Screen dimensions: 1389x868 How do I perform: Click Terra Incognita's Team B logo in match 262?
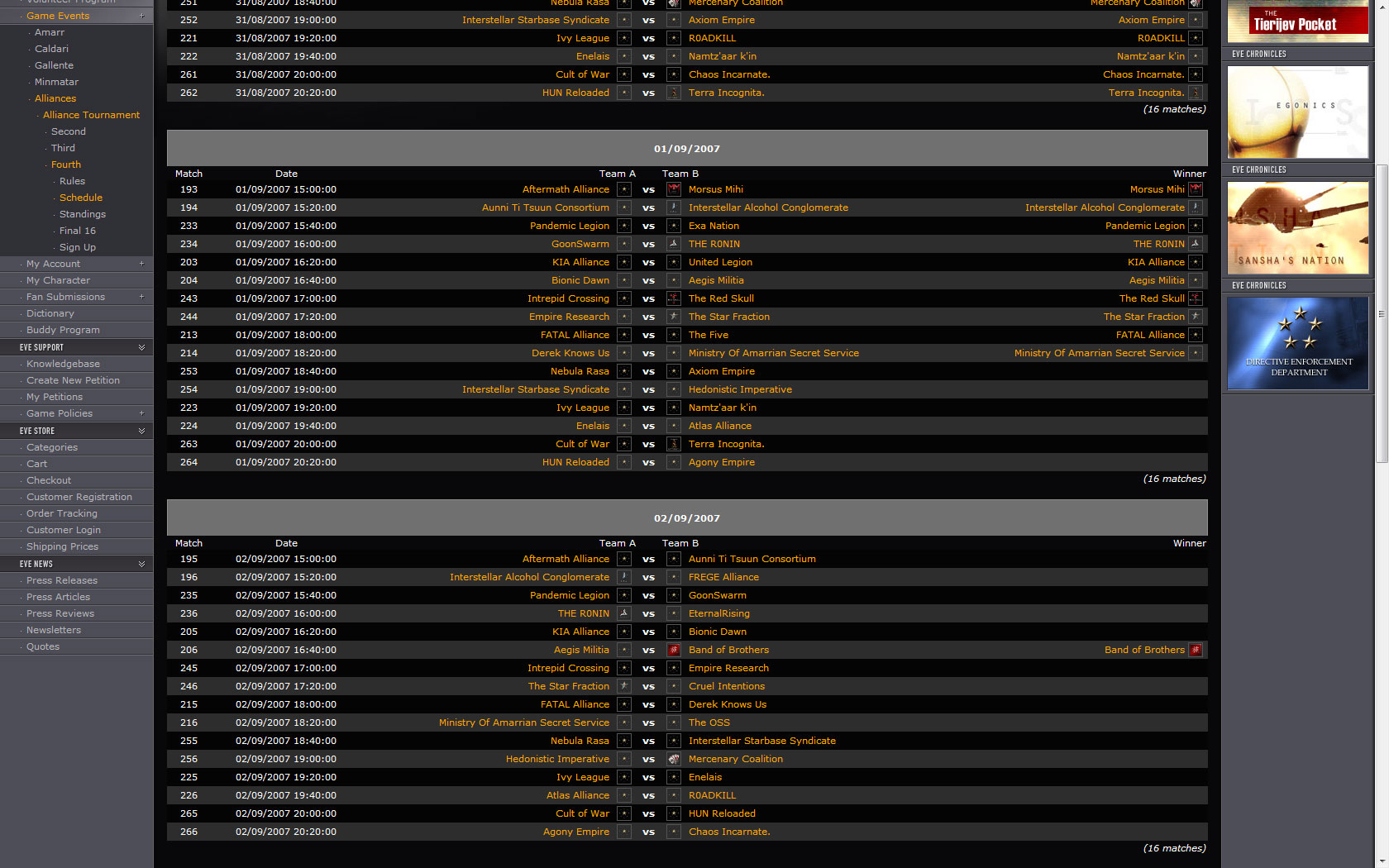[674, 93]
